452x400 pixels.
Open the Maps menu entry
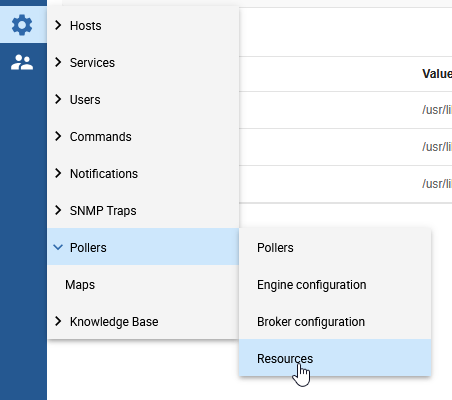click(x=143, y=284)
